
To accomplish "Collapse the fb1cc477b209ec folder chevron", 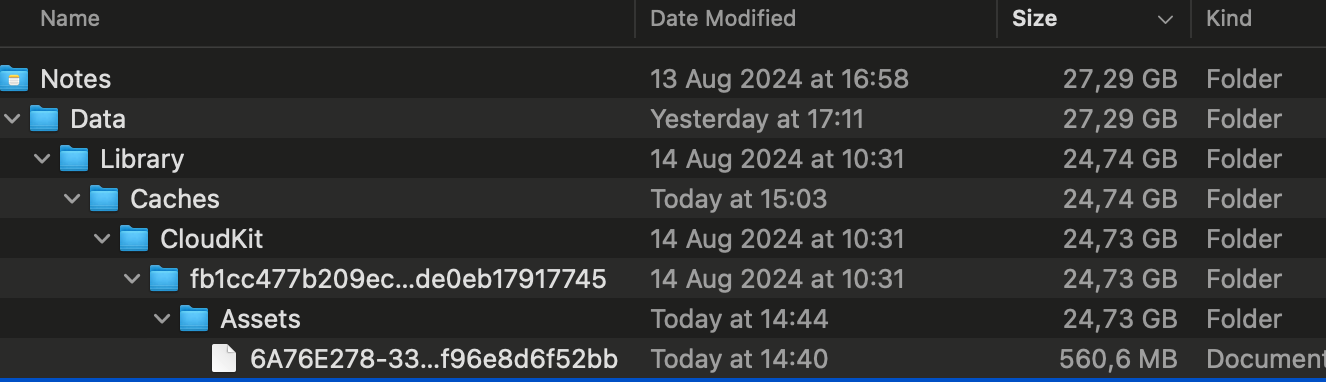I will (x=132, y=279).
